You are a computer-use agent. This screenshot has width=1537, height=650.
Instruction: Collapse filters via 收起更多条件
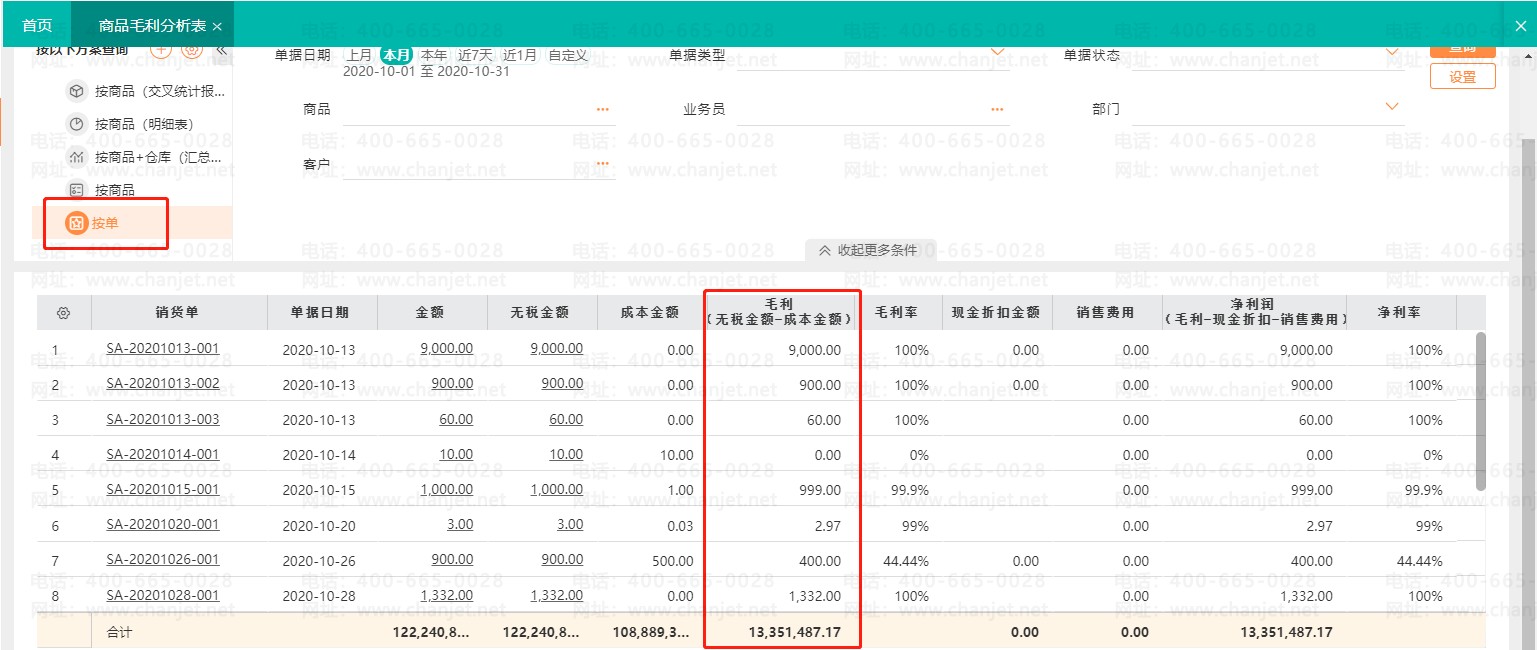pos(869,250)
